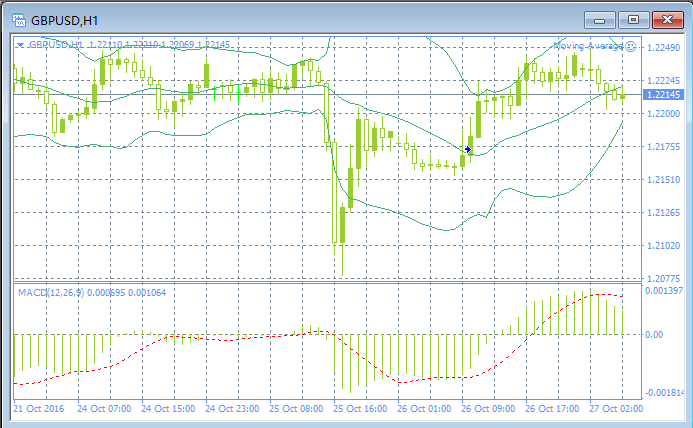
Task: Click the 24 Oct 15:00 time label
Action: [168, 409]
